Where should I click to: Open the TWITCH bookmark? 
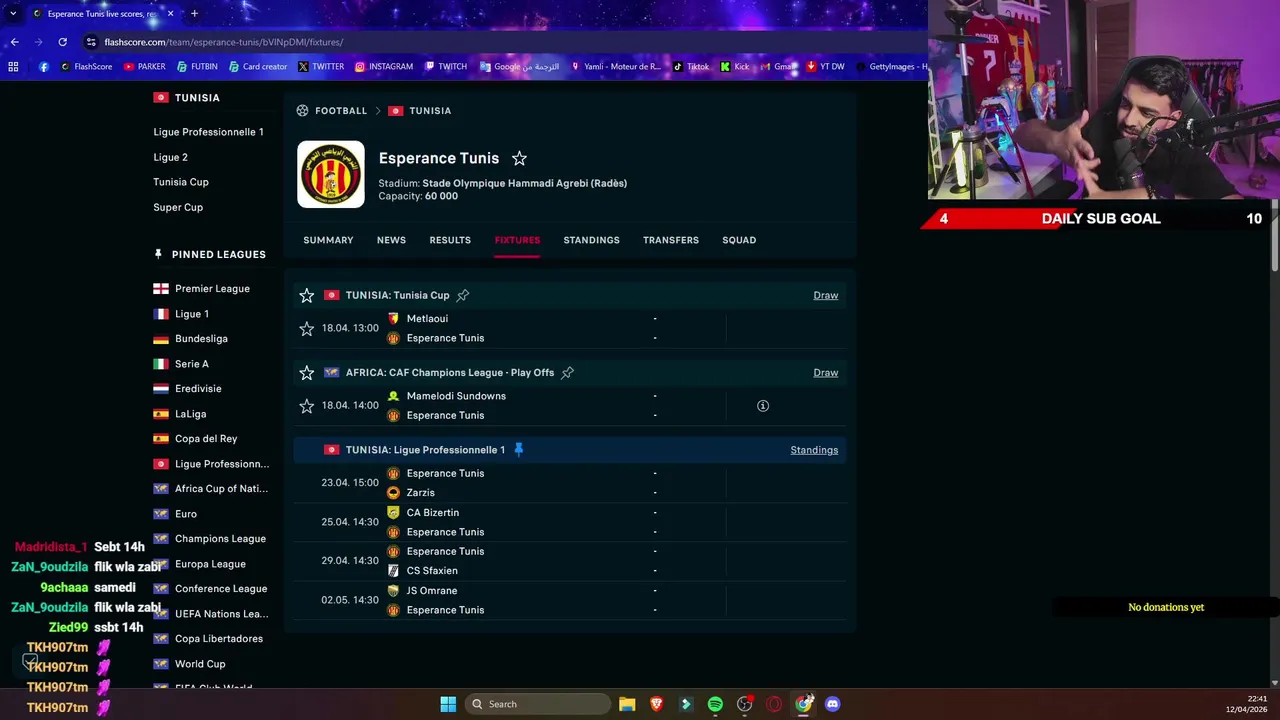point(446,67)
